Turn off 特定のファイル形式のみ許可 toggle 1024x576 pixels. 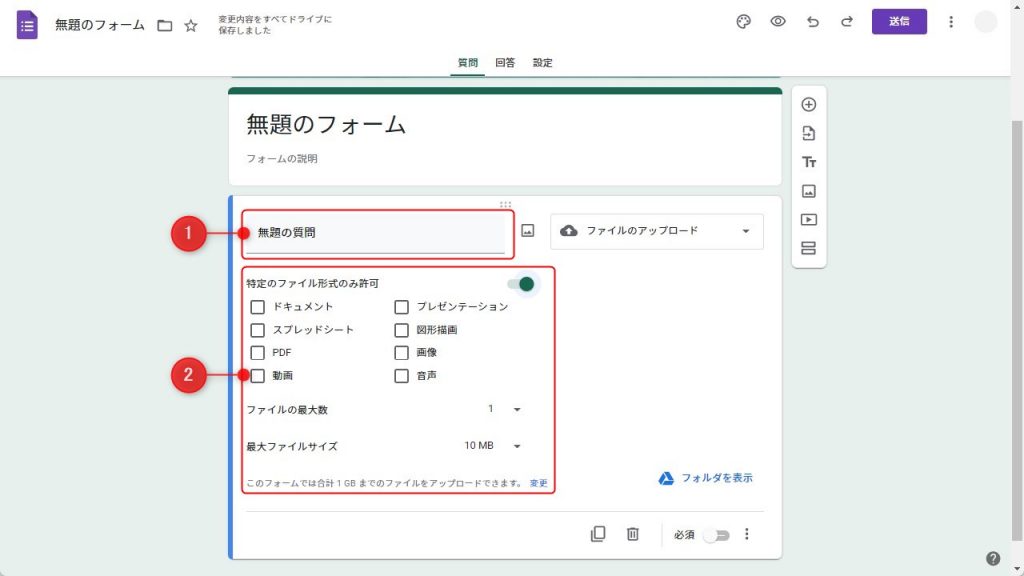[522, 284]
